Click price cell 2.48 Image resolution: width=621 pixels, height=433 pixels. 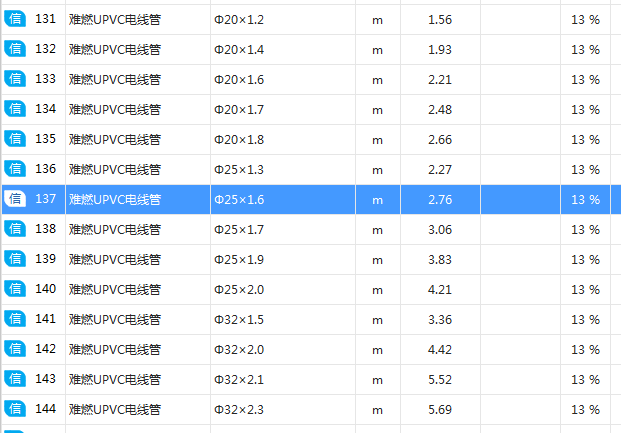coord(440,110)
